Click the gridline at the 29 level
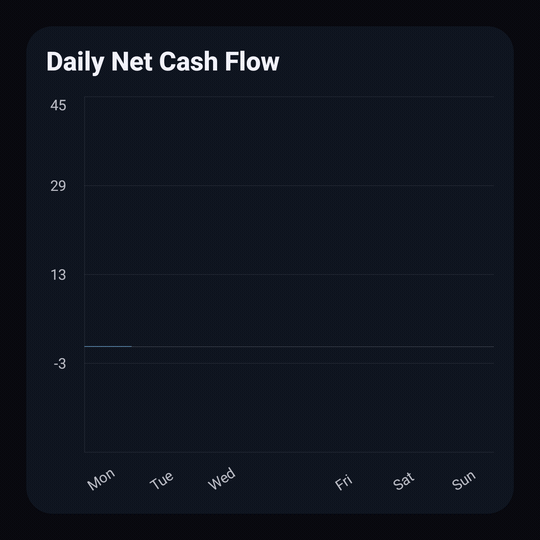540x540 pixels. point(289,186)
